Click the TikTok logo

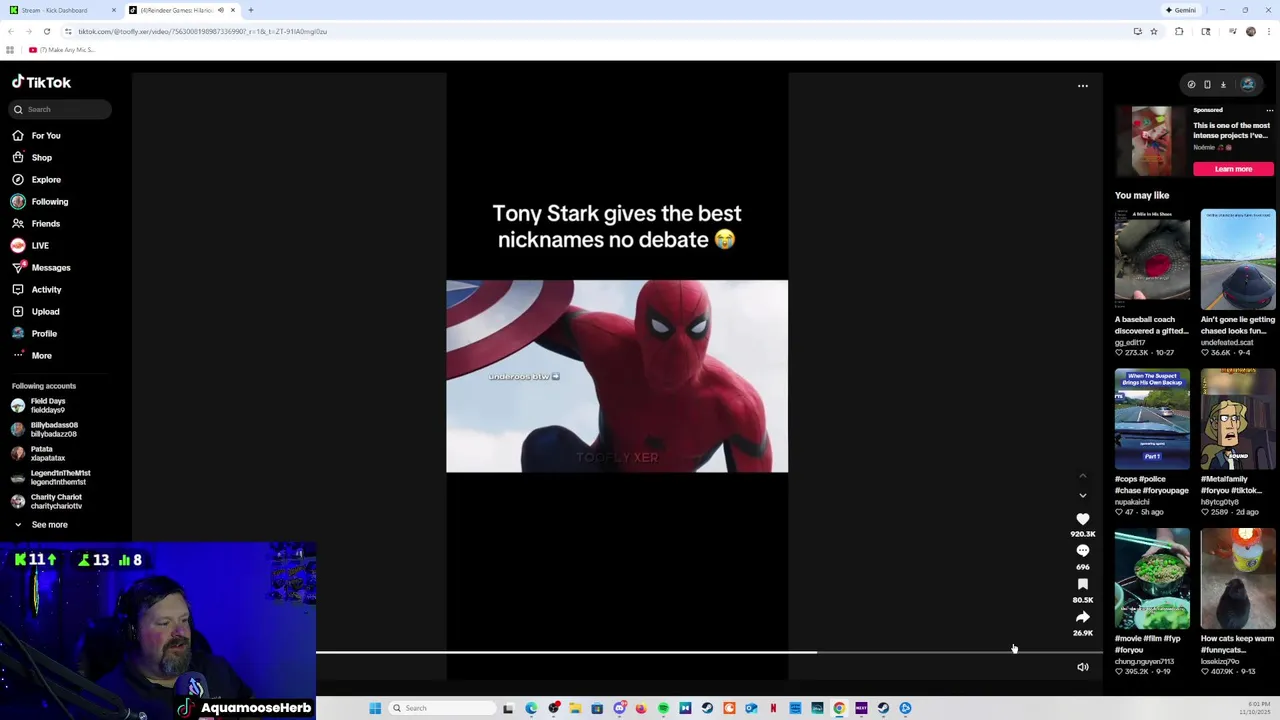(42, 82)
